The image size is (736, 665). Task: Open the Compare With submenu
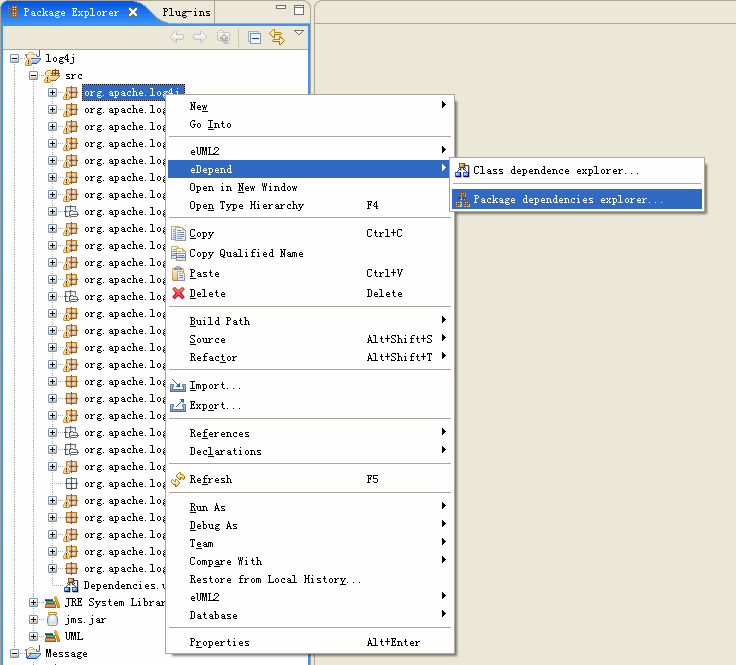pyautogui.click(x=310, y=561)
